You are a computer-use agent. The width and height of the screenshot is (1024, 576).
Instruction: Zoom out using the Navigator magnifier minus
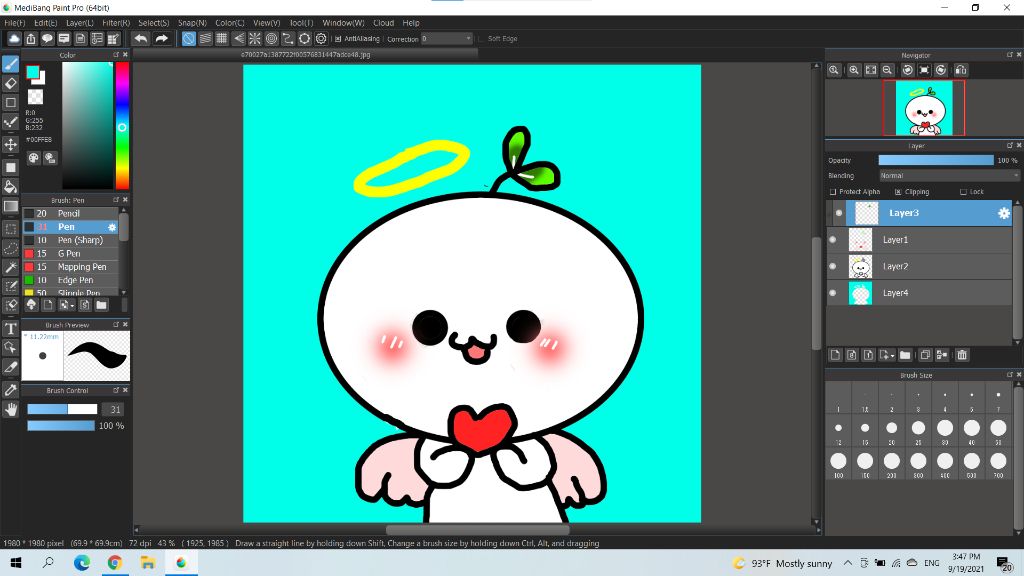(888, 70)
